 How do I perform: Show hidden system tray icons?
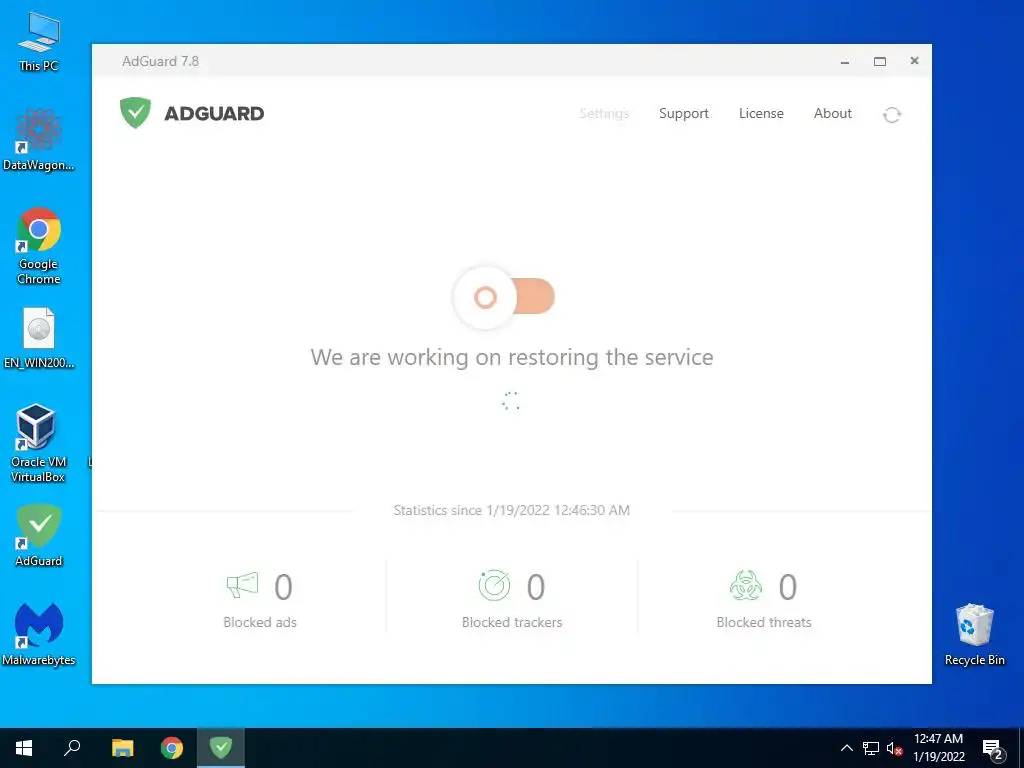846,748
